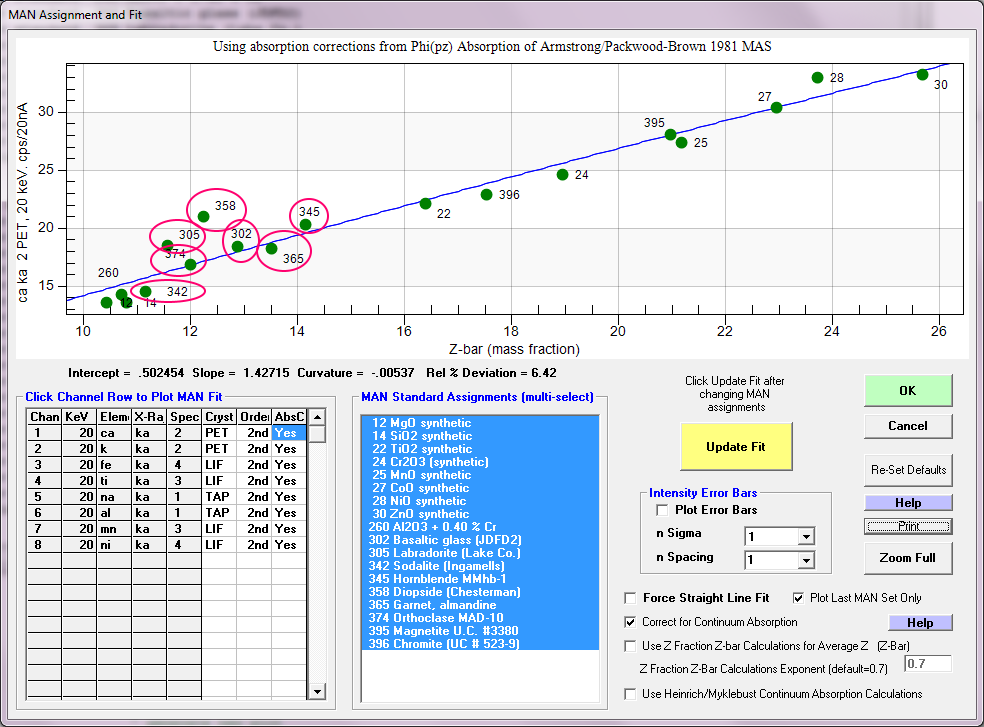Expand the n Spacing dropdown
Screen dimensions: 984x727
point(806,561)
